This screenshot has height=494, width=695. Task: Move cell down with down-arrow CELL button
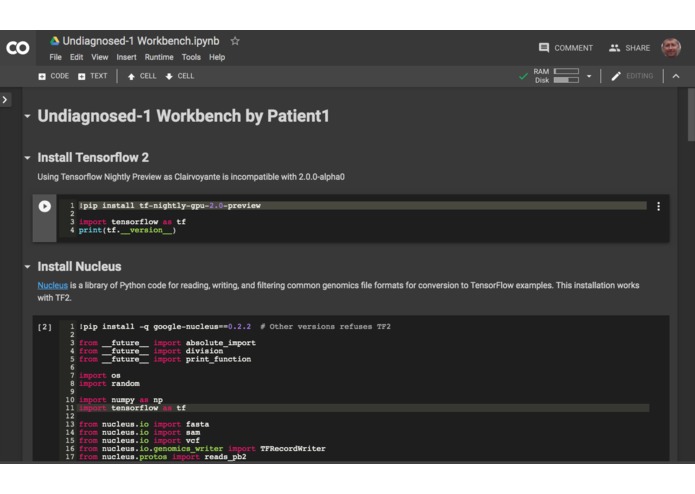point(180,76)
